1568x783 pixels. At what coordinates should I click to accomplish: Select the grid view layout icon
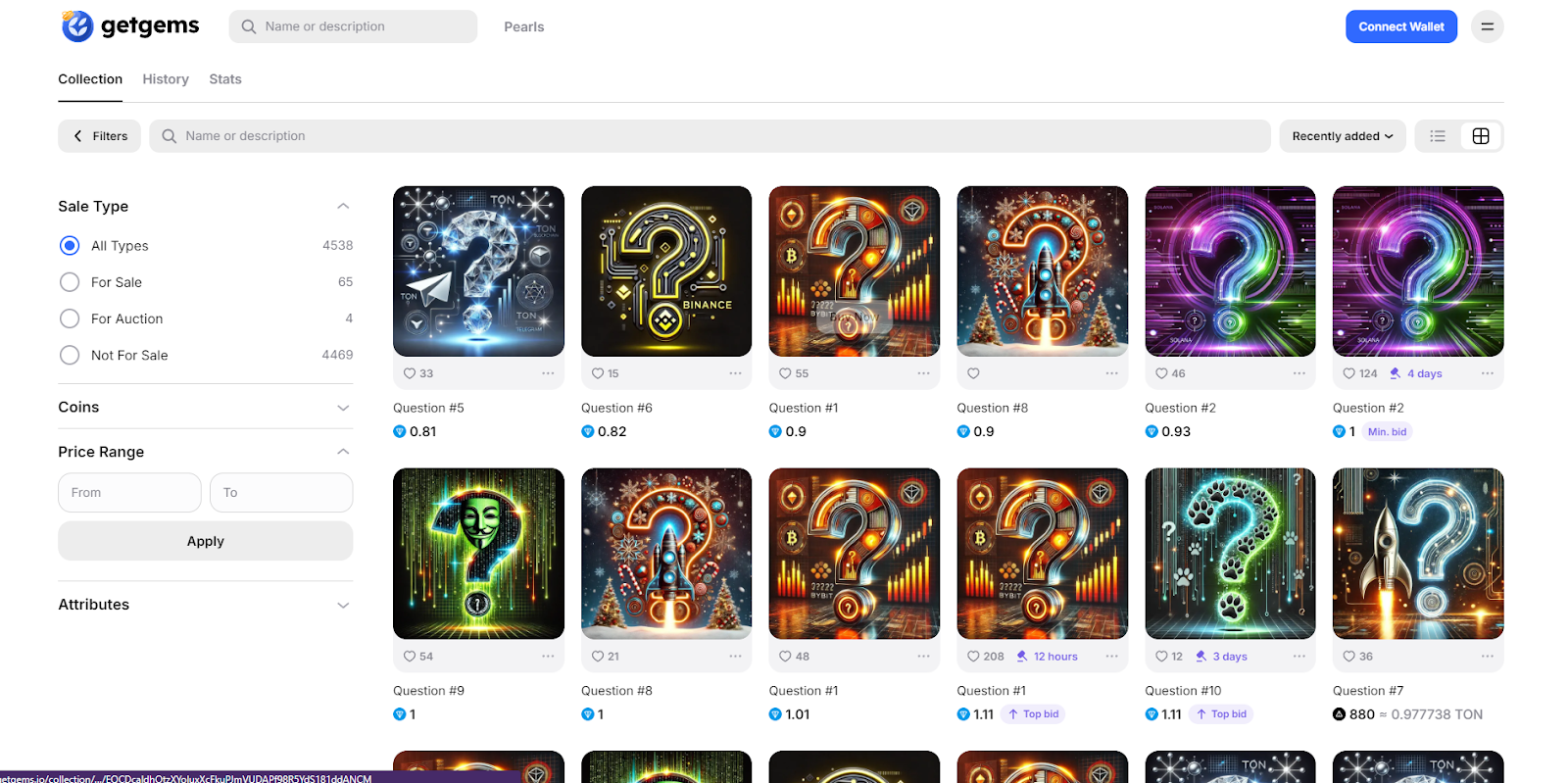1481,136
